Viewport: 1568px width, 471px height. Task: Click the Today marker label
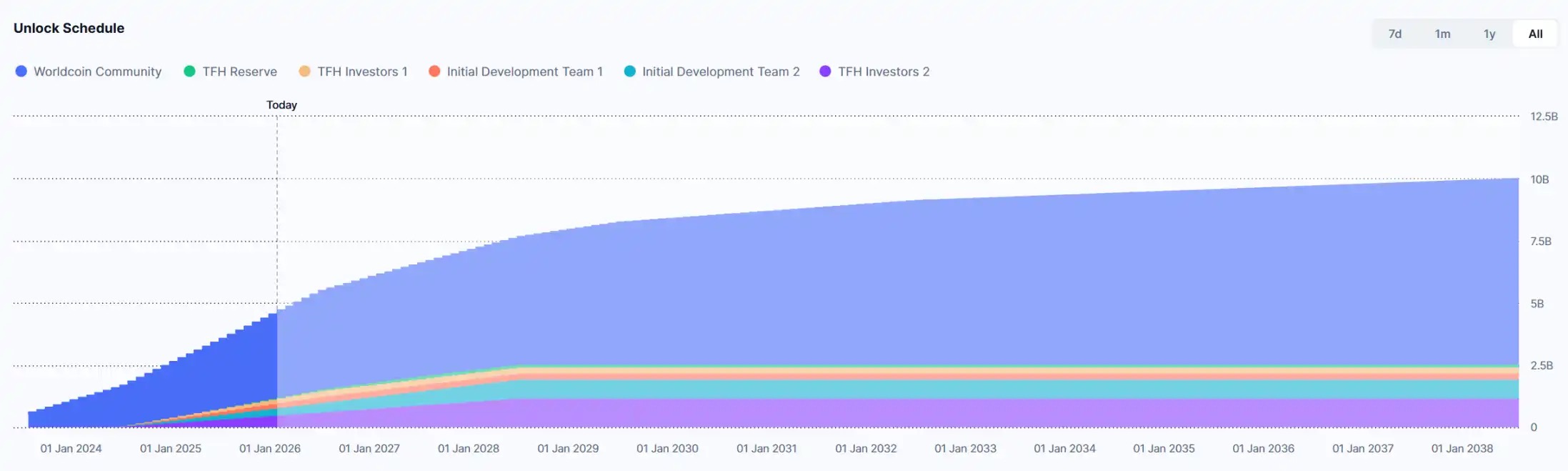[281, 105]
